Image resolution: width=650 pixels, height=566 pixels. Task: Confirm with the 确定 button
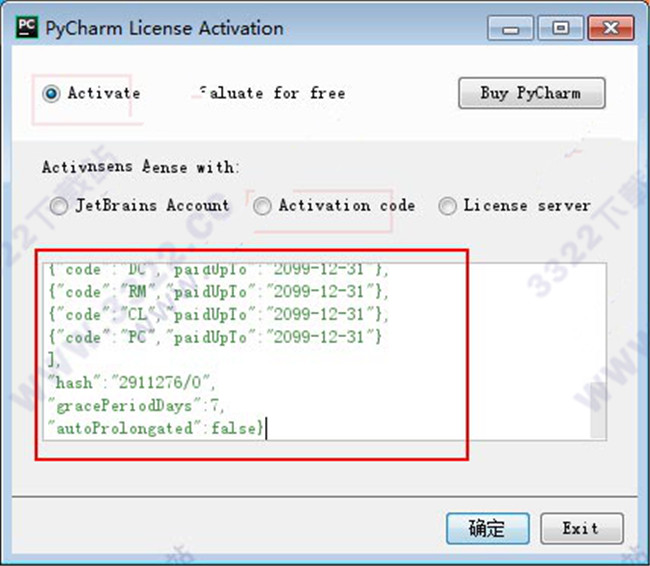coord(488,528)
